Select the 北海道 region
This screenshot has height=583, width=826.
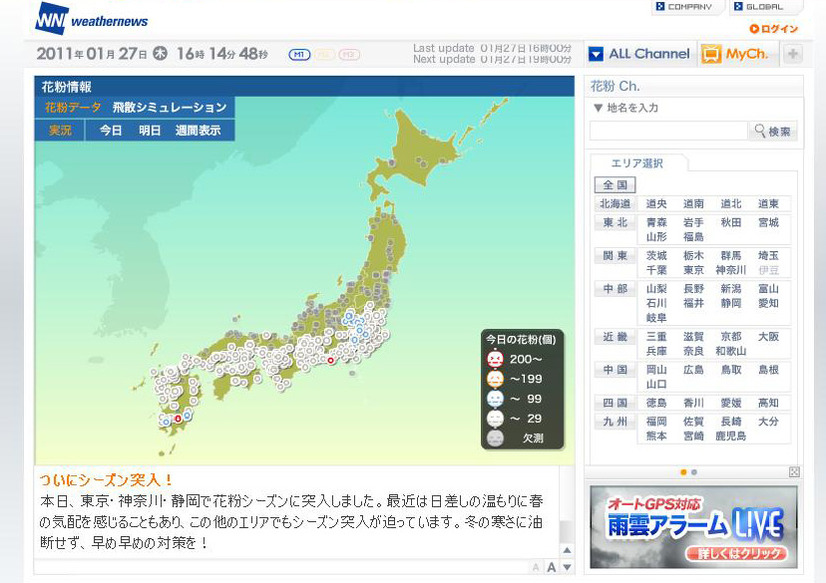(x=615, y=204)
